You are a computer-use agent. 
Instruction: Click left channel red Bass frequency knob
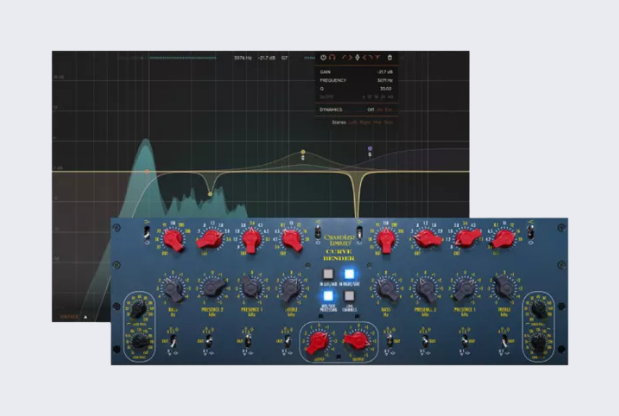point(173,240)
